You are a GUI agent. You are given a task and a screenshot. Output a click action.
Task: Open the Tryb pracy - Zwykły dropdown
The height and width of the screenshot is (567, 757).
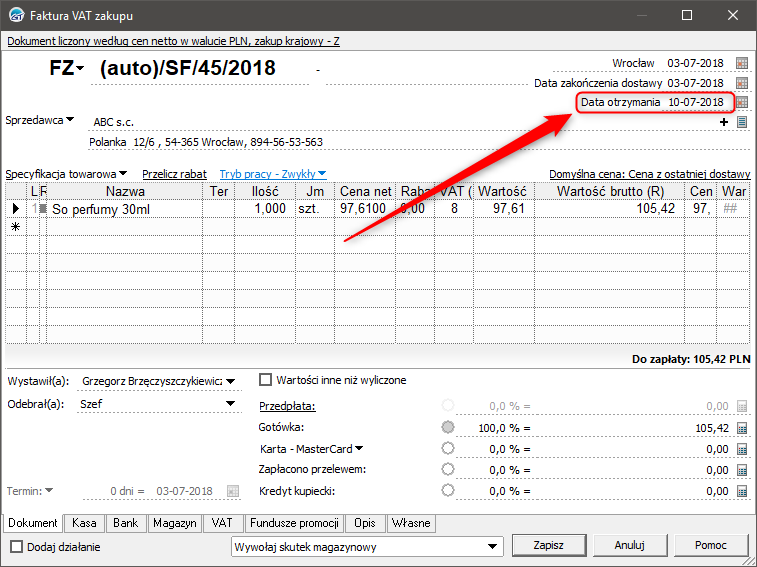click(273, 173)
